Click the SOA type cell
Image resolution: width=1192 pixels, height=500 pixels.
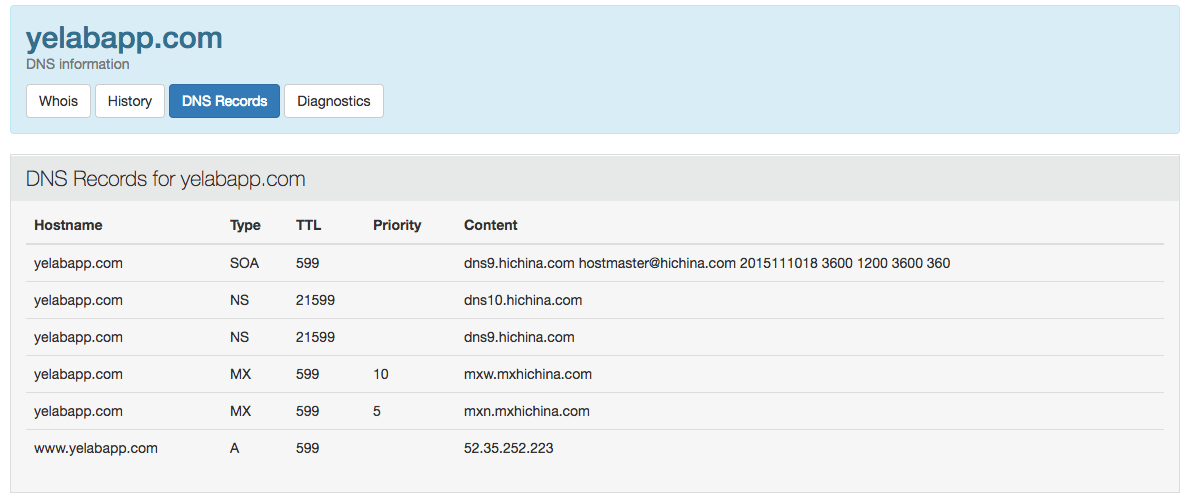[244, 263]
